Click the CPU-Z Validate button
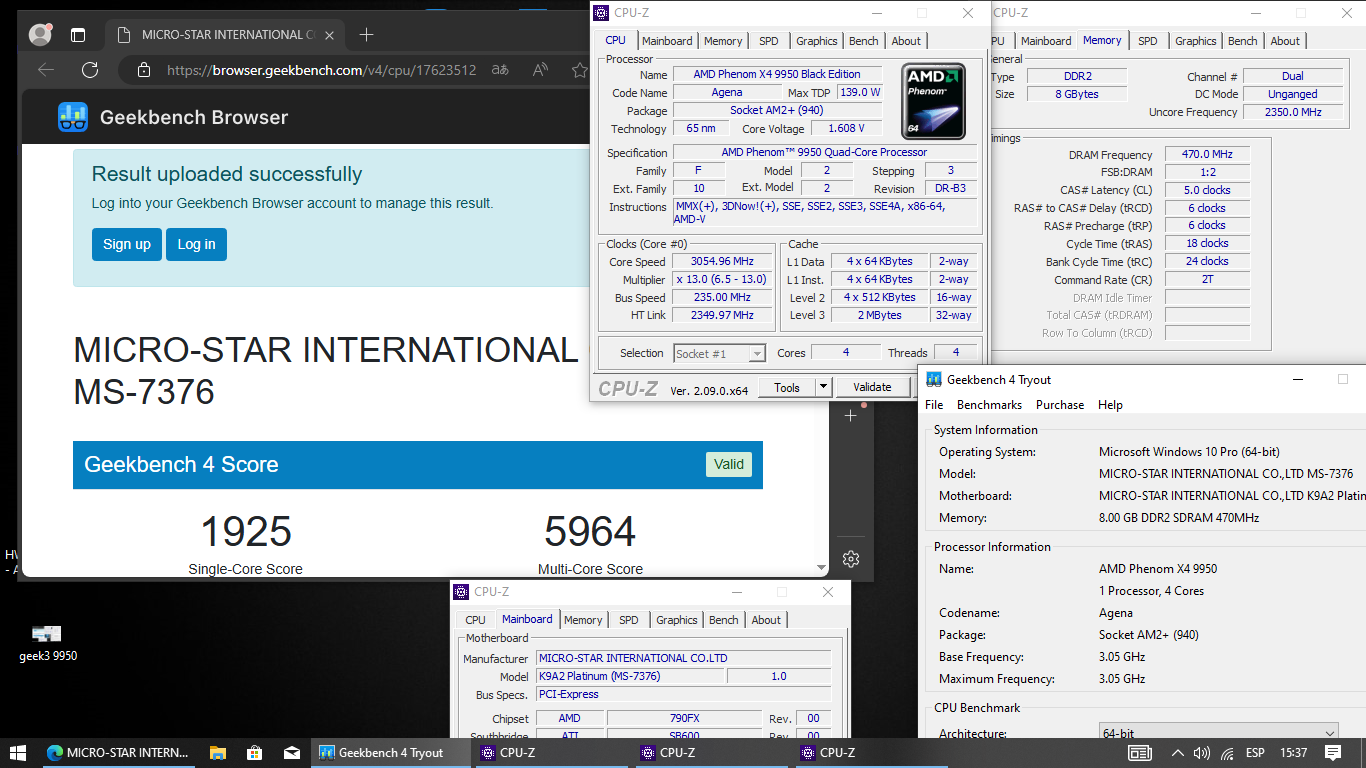 pos(872,387)
